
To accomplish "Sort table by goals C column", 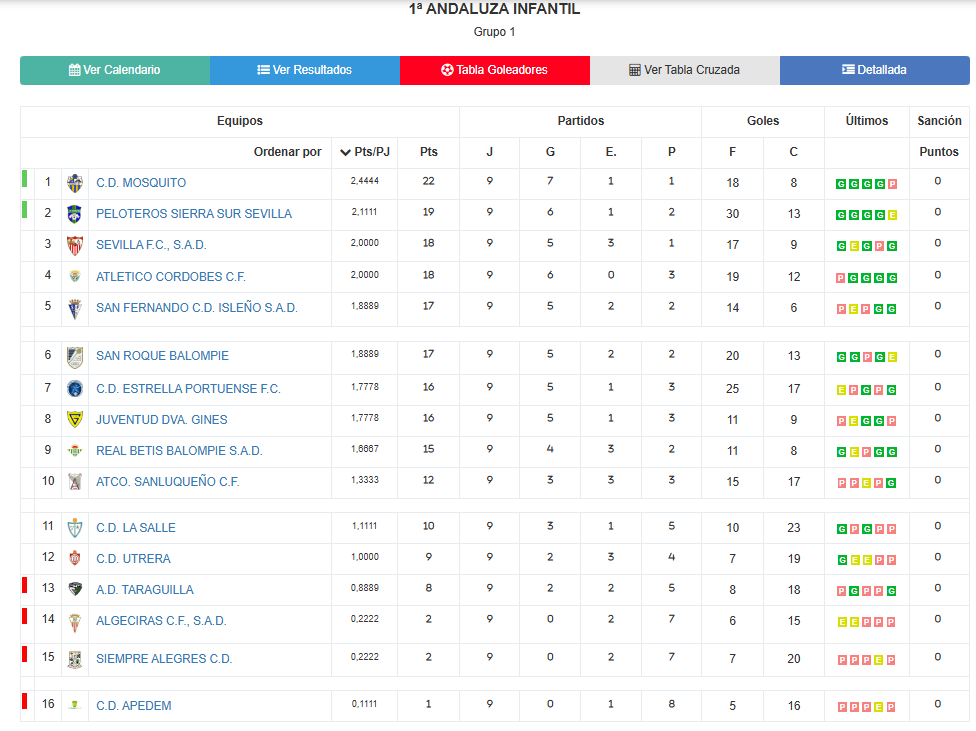I will pyautogui.click(x=793, y=153).
